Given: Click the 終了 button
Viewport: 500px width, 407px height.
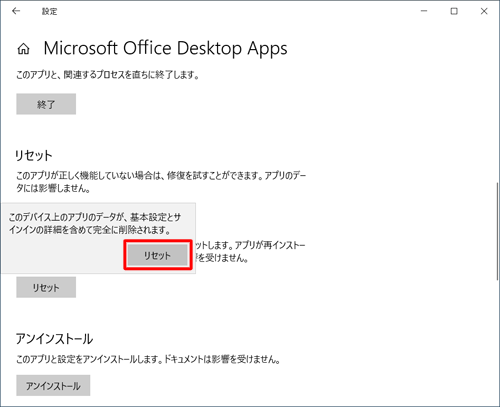Looking at the screenshot, I should [46, 104].
